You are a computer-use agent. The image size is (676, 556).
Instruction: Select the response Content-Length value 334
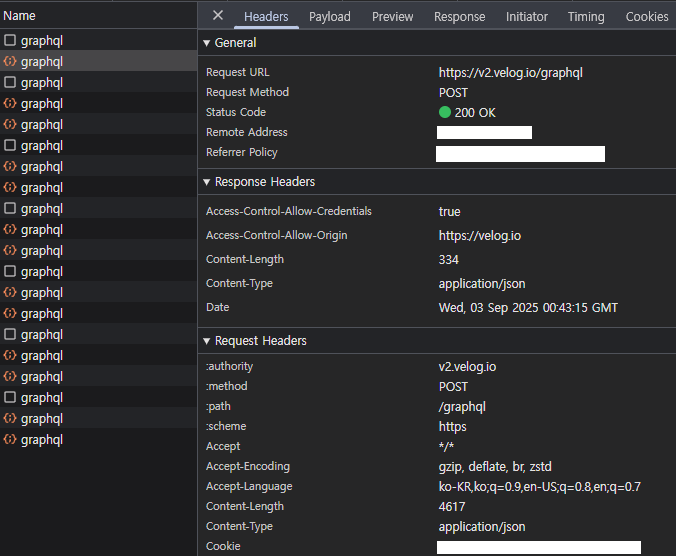(x=448, y=260)
